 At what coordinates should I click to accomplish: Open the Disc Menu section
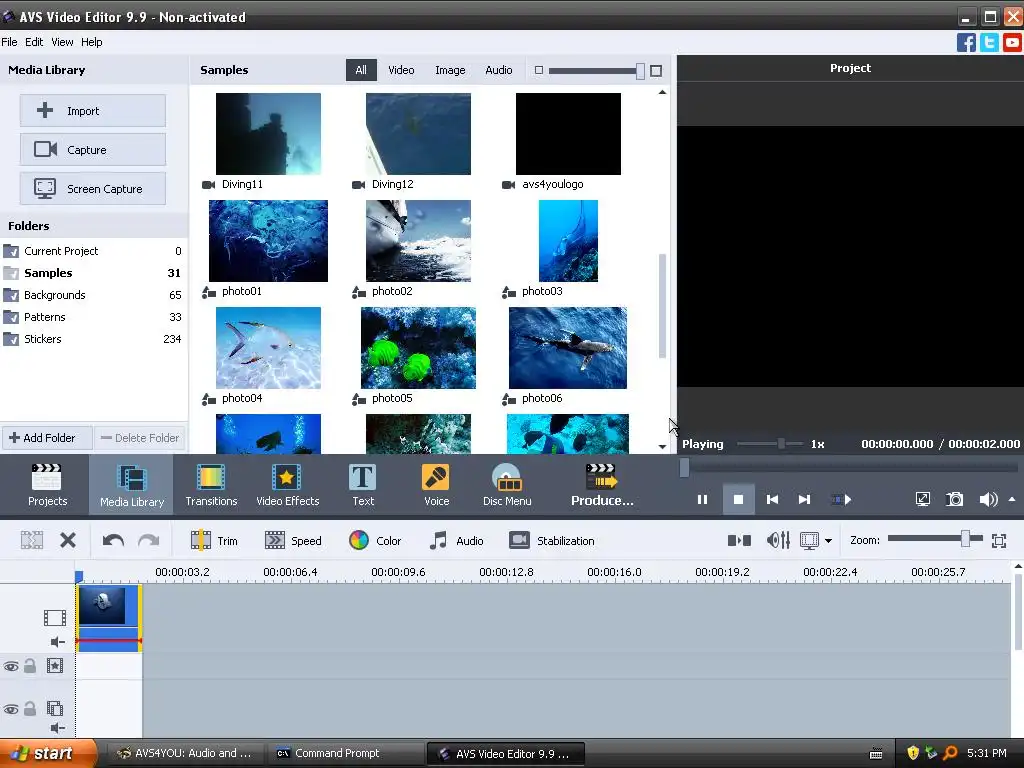[x=507, y=485]
